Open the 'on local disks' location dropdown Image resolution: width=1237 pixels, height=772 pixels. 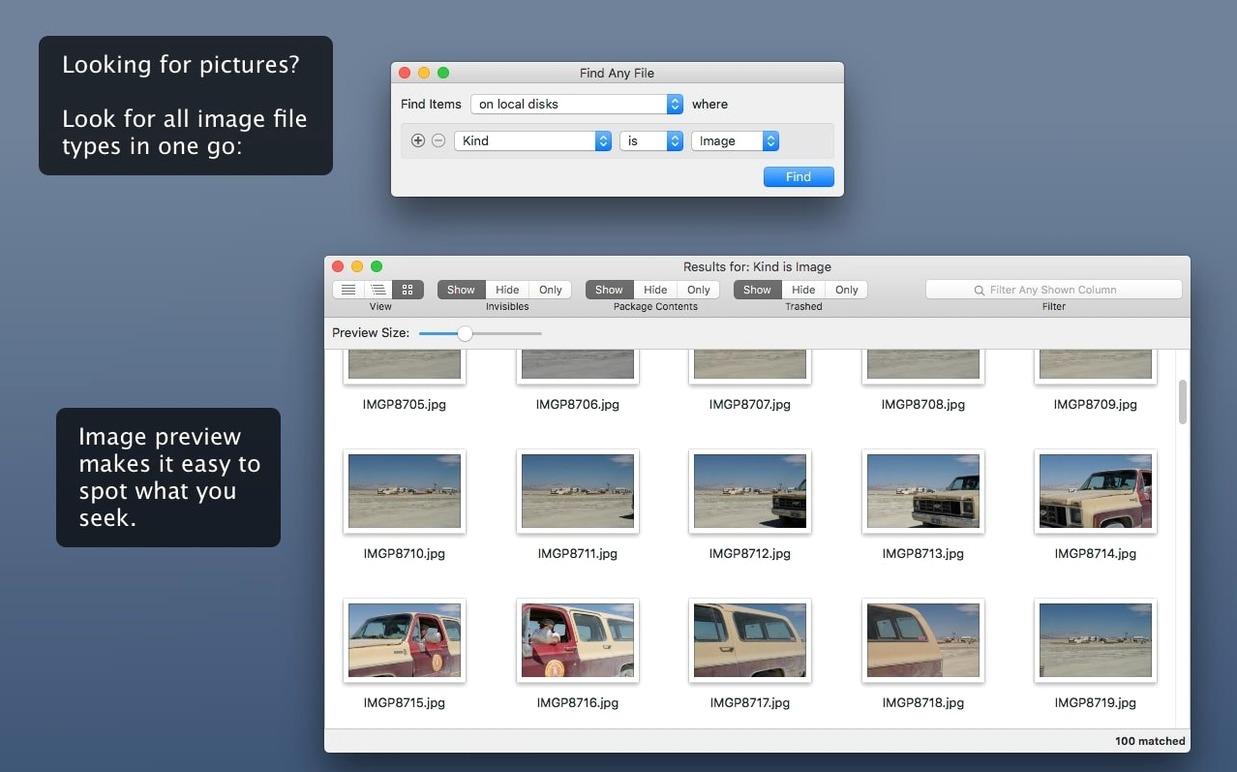tap(577, 104)
